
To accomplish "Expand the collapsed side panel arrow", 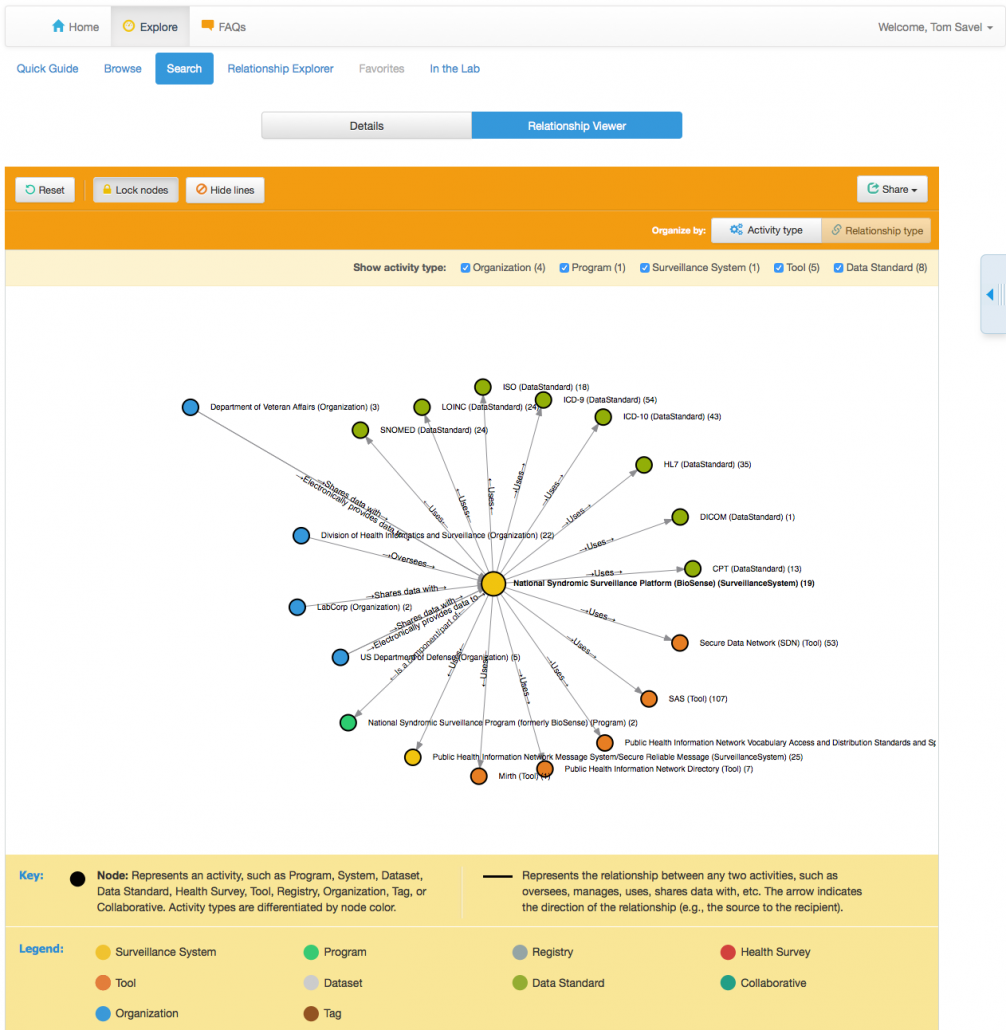I will point(991,294).
